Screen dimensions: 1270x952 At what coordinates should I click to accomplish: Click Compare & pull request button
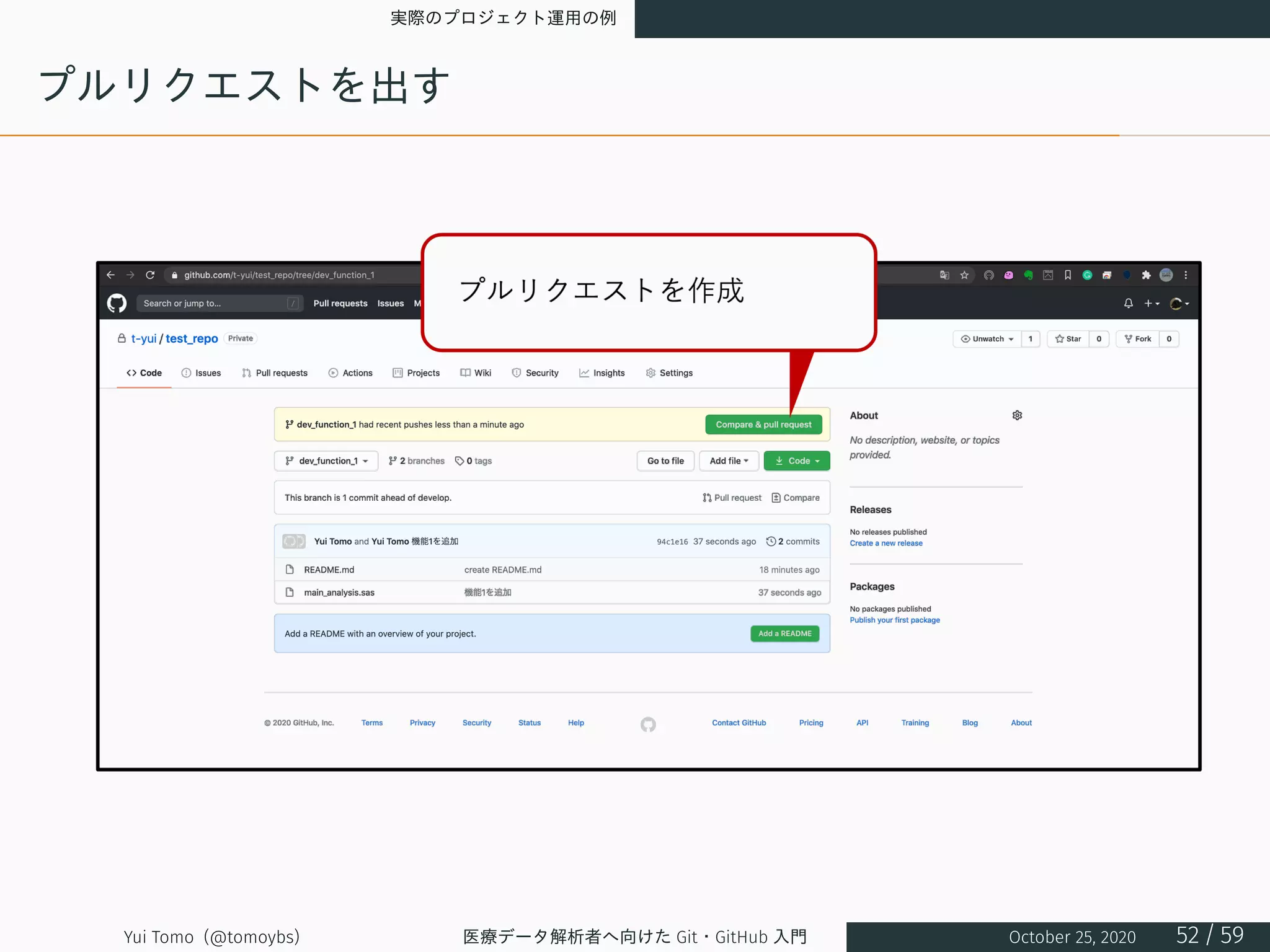(763, 425)
